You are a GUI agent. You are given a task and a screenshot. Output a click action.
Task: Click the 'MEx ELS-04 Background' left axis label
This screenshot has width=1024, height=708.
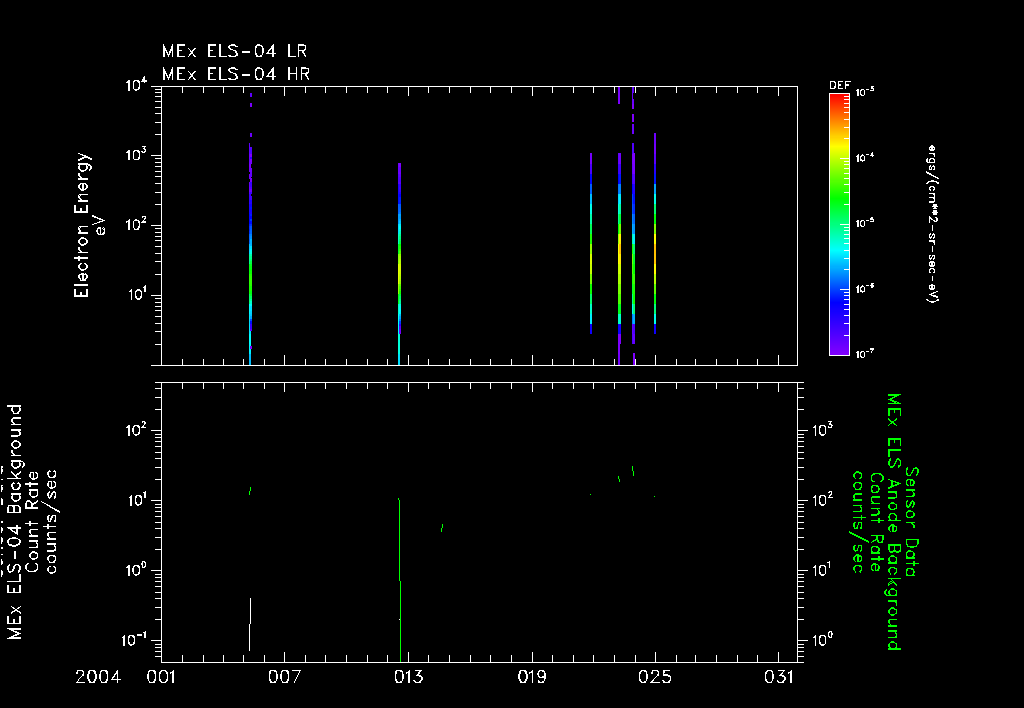pos(14,521)
